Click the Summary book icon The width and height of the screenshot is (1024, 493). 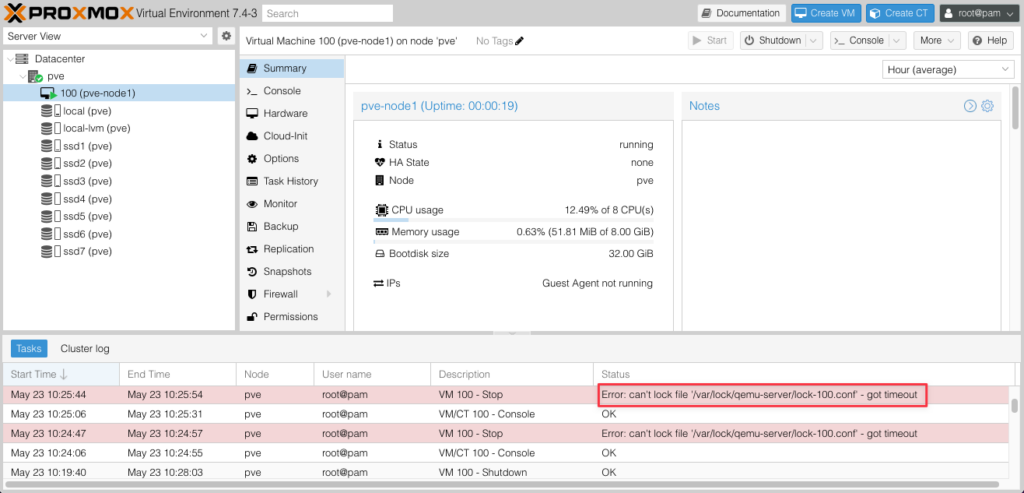coord(251,68)
